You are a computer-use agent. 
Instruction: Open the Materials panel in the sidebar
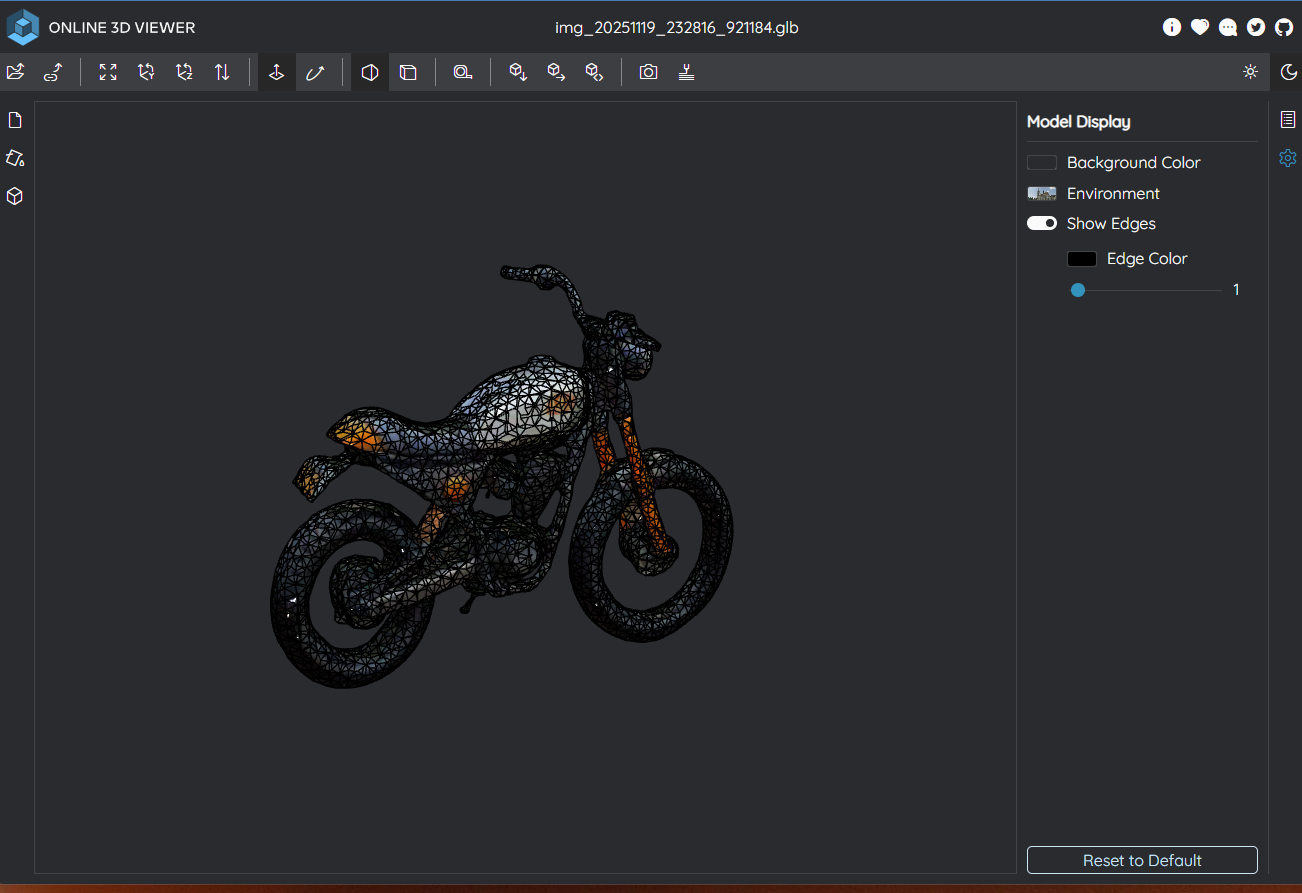coord(14,158)
